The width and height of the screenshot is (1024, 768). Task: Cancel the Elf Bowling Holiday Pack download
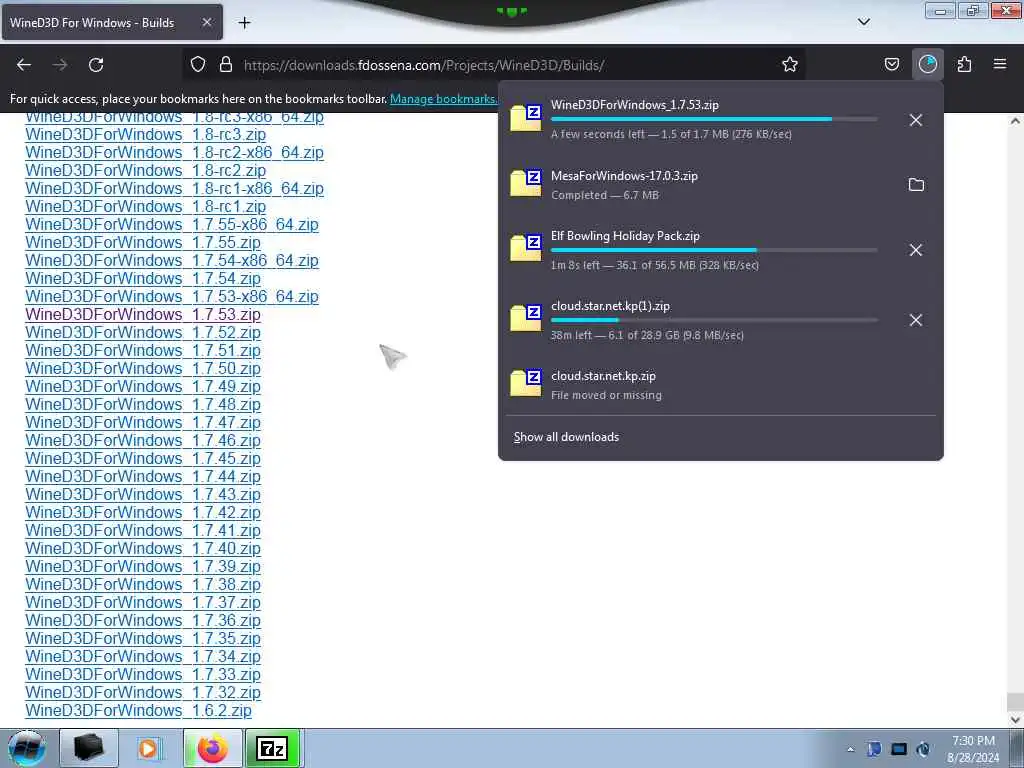pos(916,250)
